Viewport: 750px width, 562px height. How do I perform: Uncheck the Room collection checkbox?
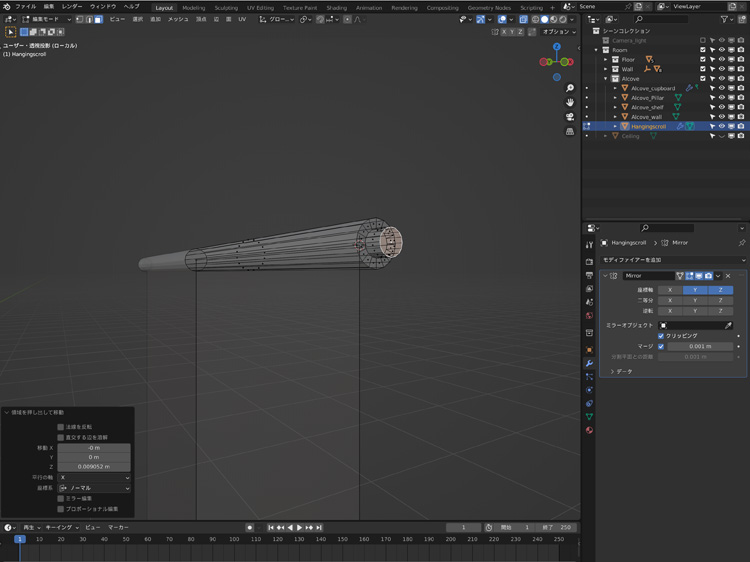(703, 50)
